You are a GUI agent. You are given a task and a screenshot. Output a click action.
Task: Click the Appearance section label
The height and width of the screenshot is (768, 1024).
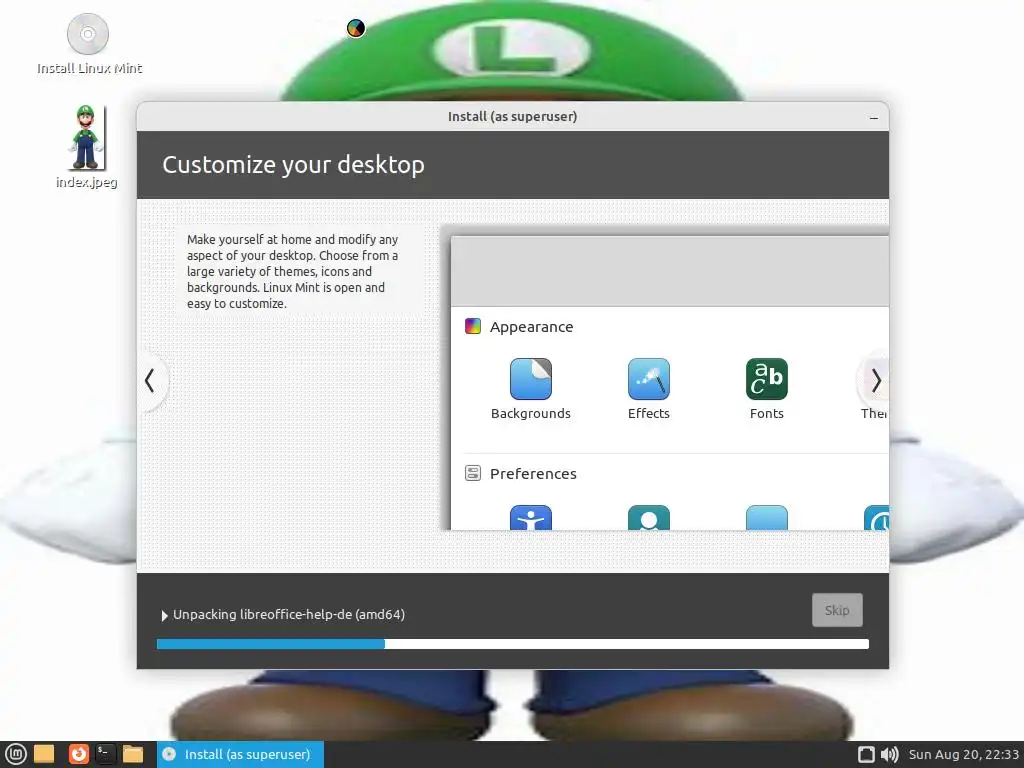[532, 327]
